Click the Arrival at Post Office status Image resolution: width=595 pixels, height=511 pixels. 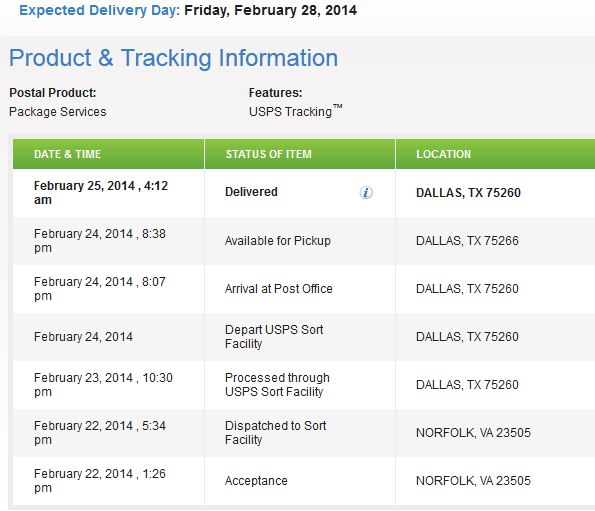(x=279, y=289)
